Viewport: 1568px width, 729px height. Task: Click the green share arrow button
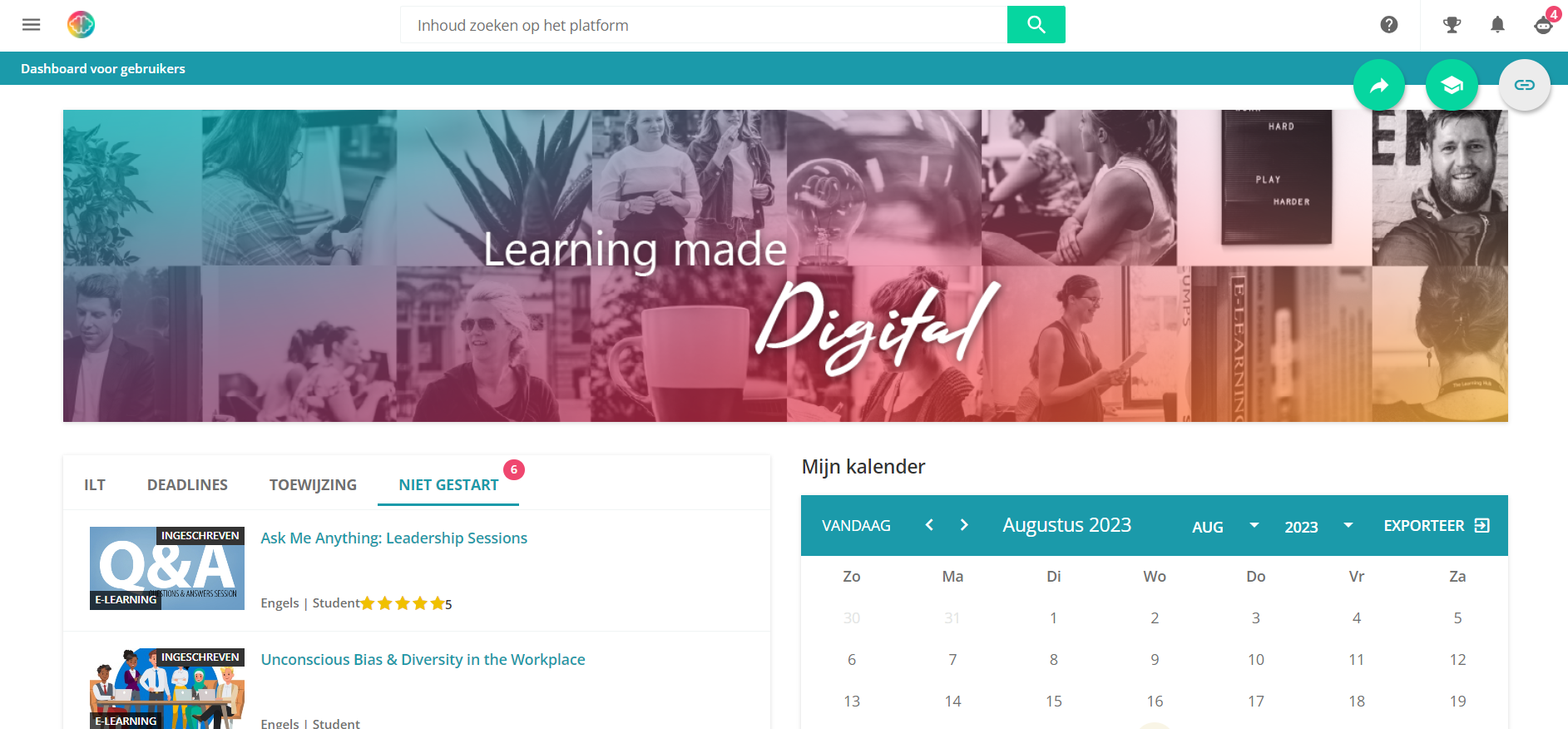coord(1379,85)
